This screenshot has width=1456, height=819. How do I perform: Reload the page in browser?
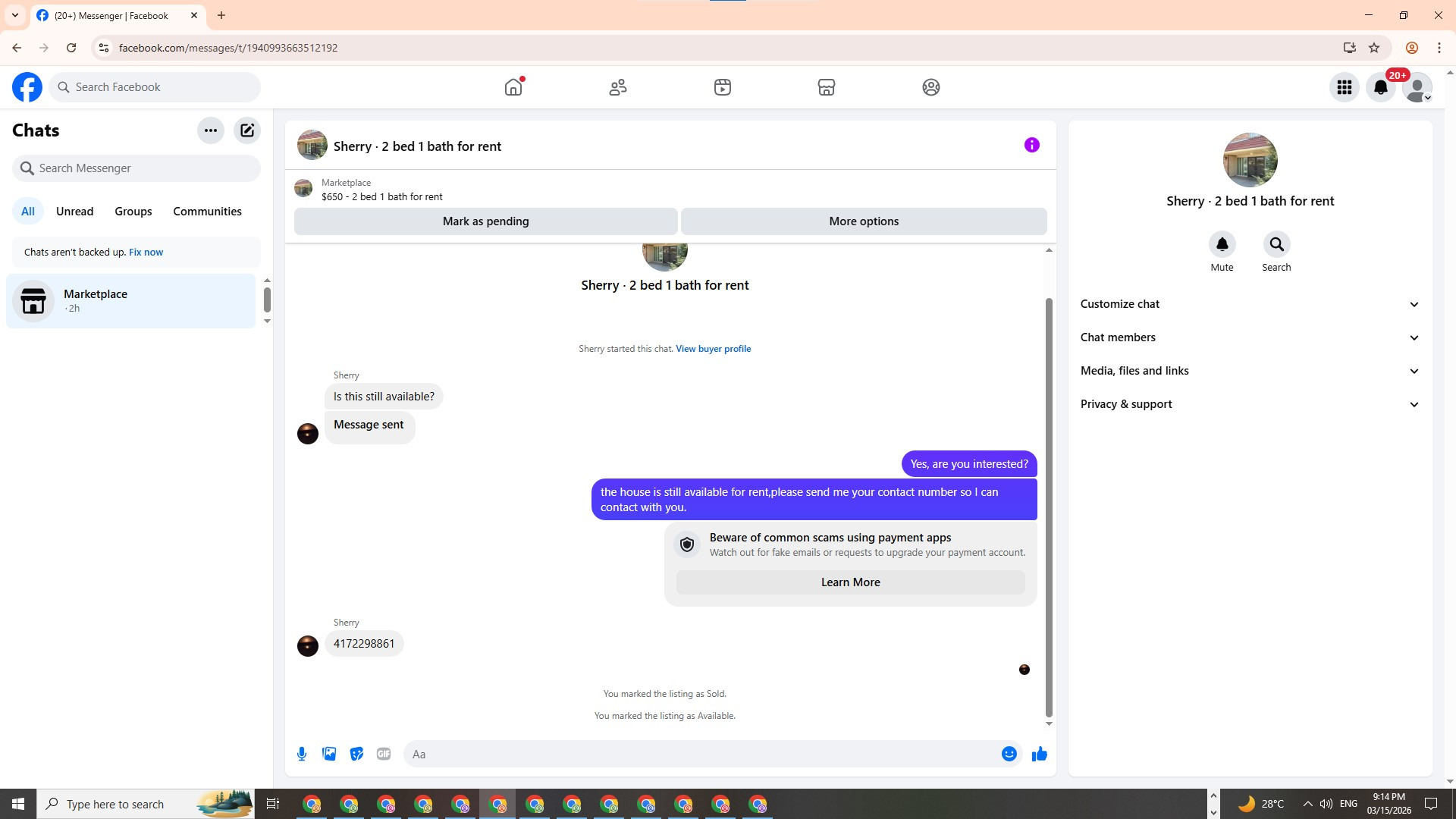[71, 48]
